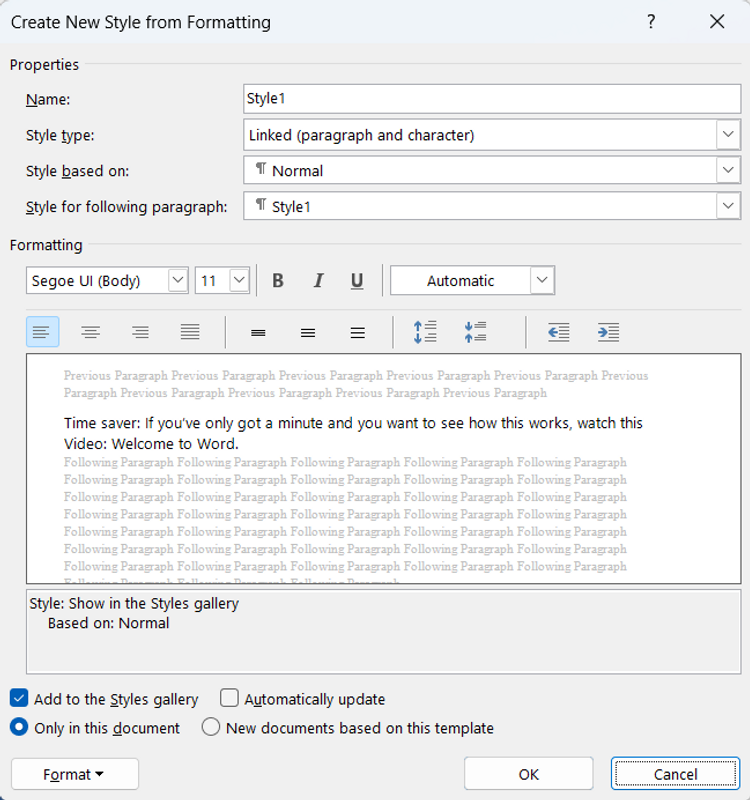750x800 pixels.
Task: Enable Automatically update checkbox
Action: click(229, 698)
